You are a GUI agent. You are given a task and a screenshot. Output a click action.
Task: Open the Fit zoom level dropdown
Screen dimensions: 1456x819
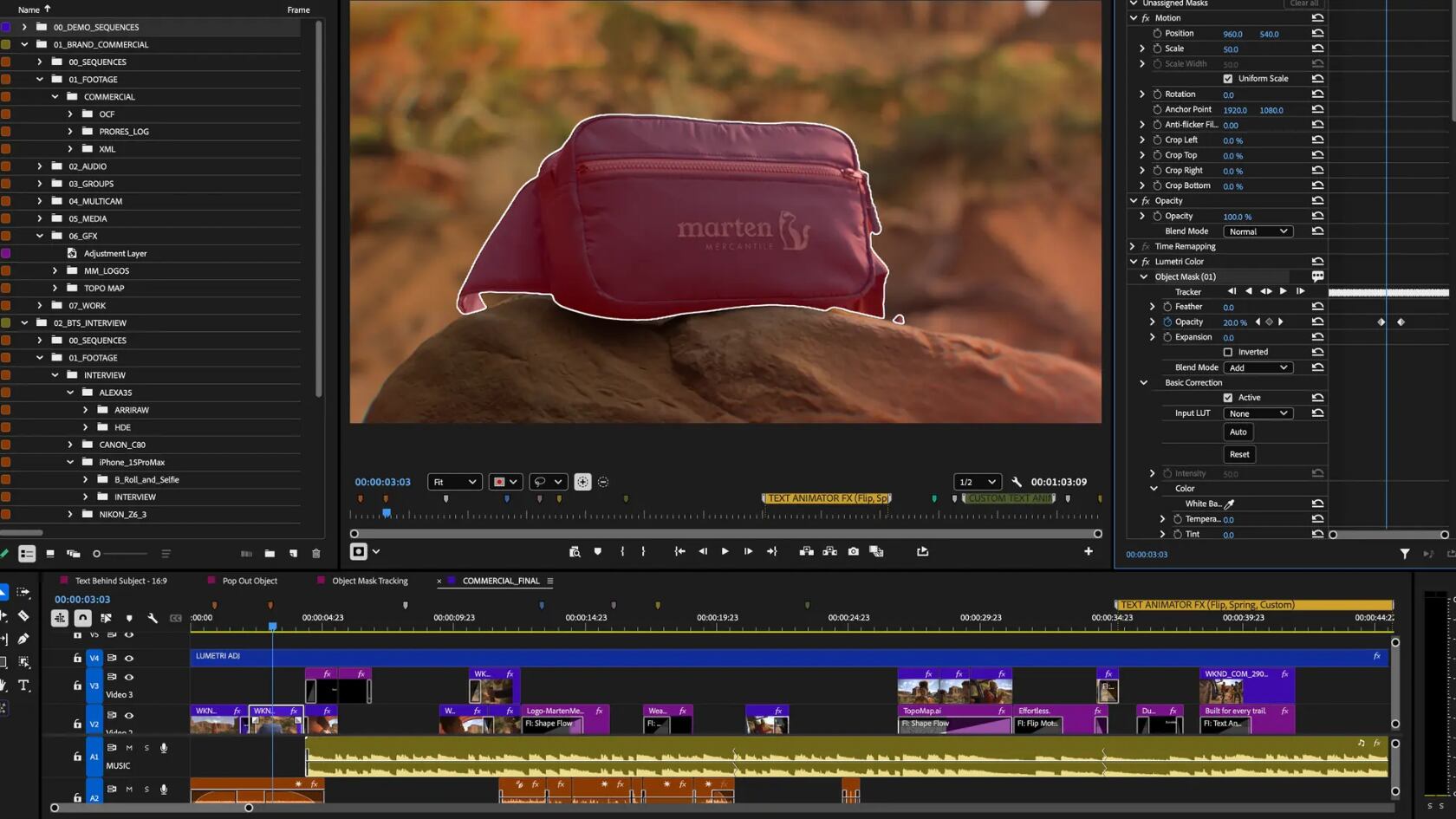pyautogui.click(x=454, y=482)
